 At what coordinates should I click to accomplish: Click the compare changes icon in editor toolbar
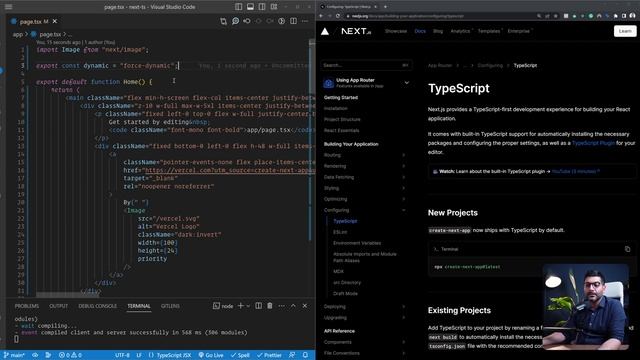pos(223,21)
